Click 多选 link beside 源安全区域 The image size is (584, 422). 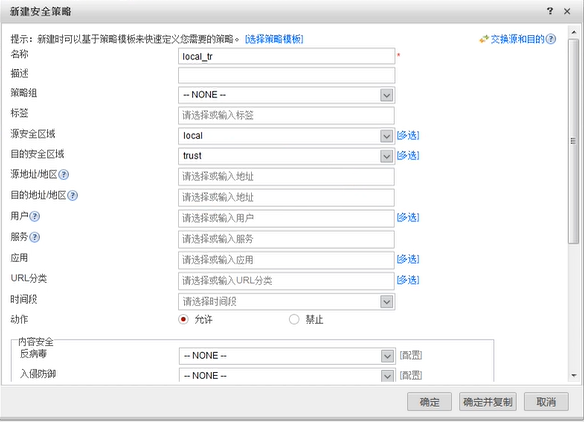[408, 136]
